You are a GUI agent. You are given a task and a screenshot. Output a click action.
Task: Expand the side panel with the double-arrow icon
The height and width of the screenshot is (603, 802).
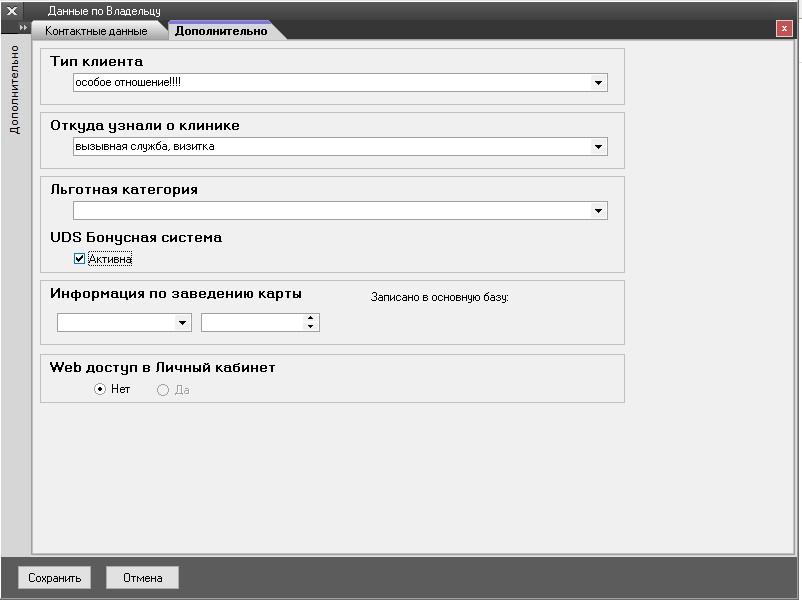point(24,28)
